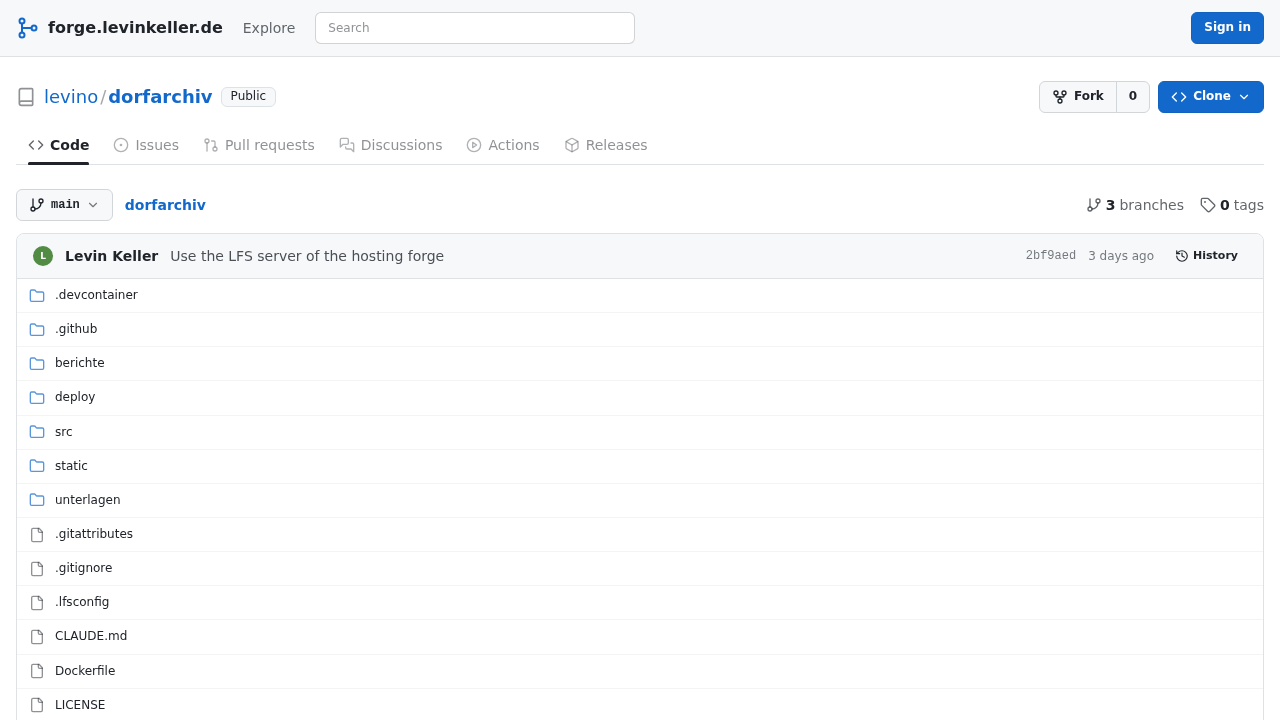
Task: Open the commit message about LFS server
Action: click(307, 256)
